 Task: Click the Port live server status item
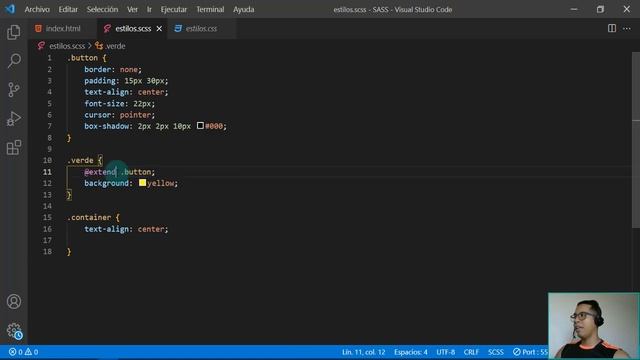pyautogui.click(x=530, y=352)
